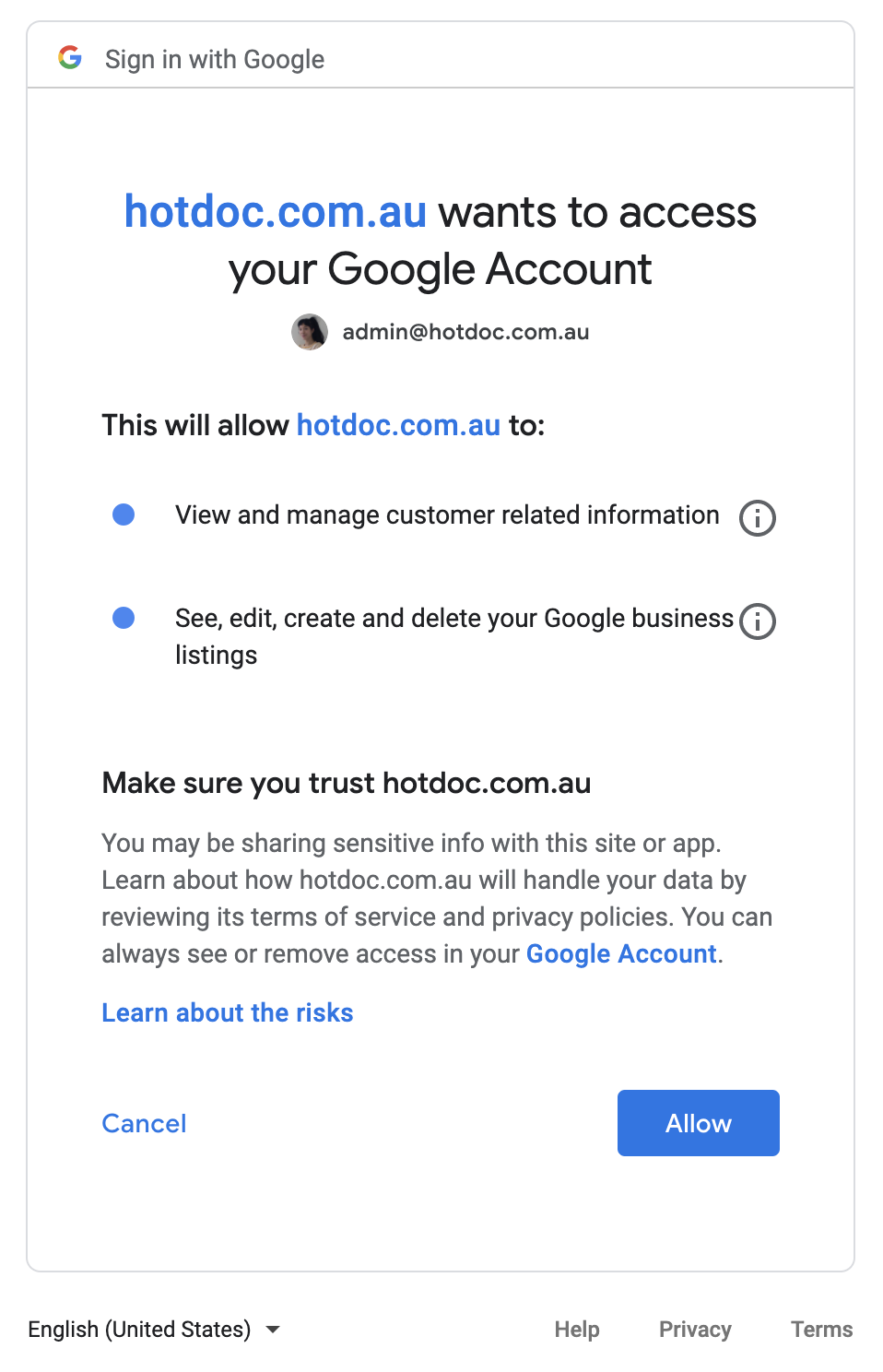Open English (United States) language selector

point(154,1330)
